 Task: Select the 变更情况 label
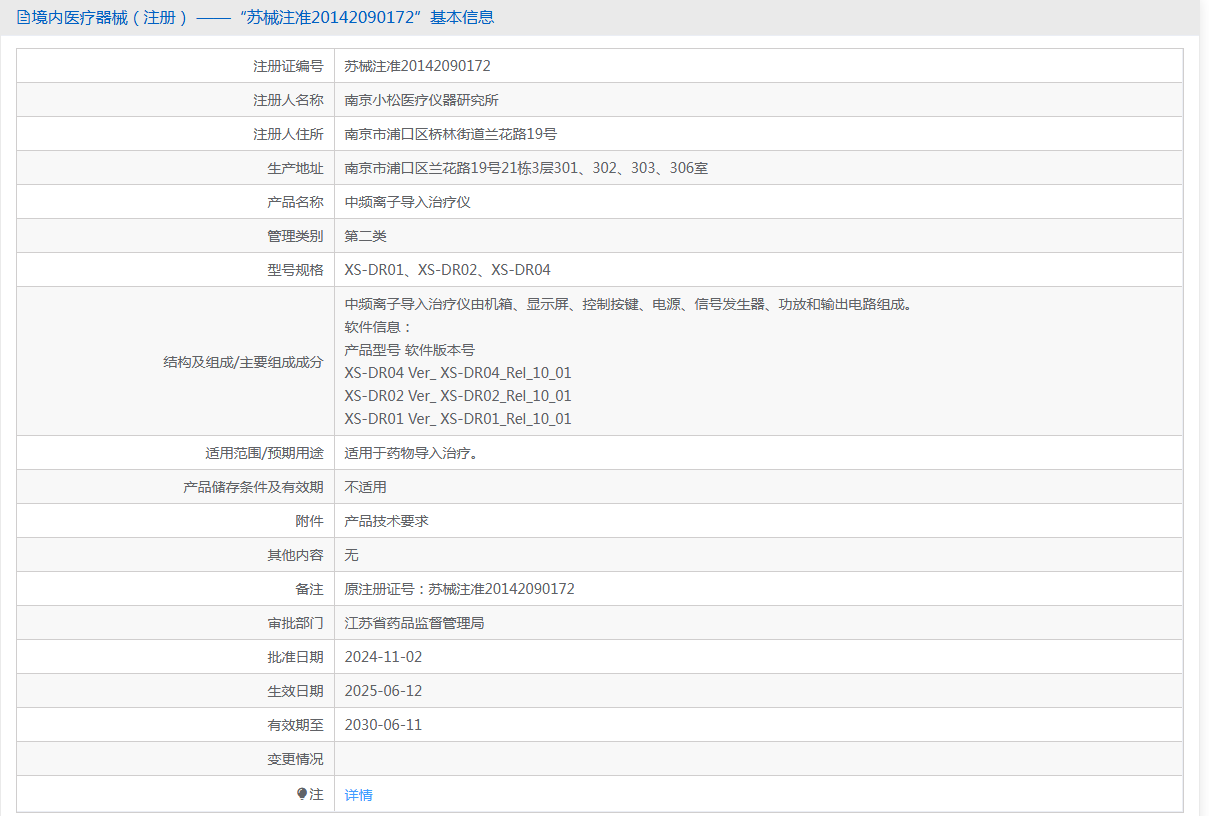pyautogui.click(x=295, y=759)
